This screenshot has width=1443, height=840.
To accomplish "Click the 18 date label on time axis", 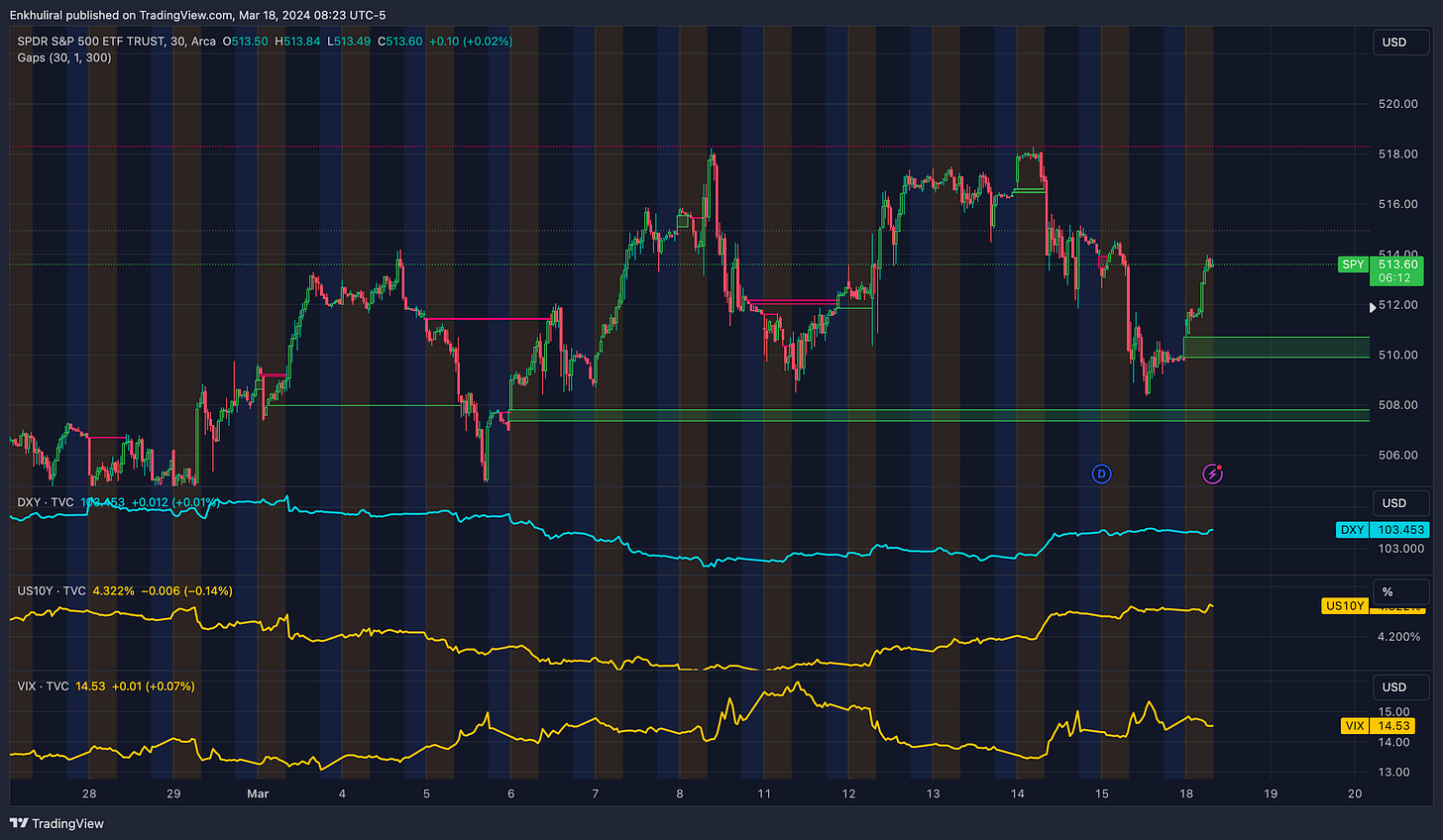I will [x=1186, y=793].
